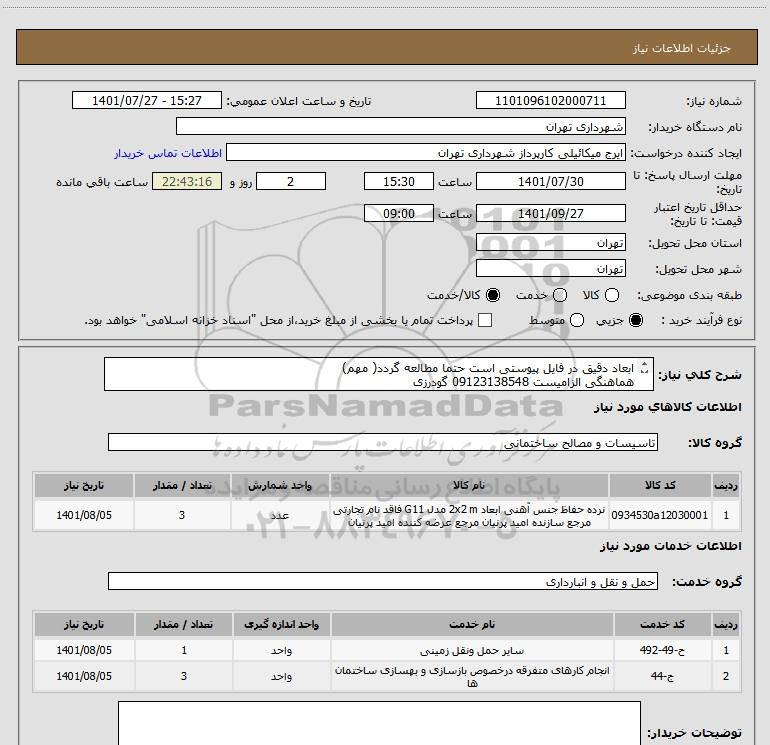Screen dimensions: 770x745
Task: Click the countdown timer 22:43:16
Action: [x=187, y=182]
